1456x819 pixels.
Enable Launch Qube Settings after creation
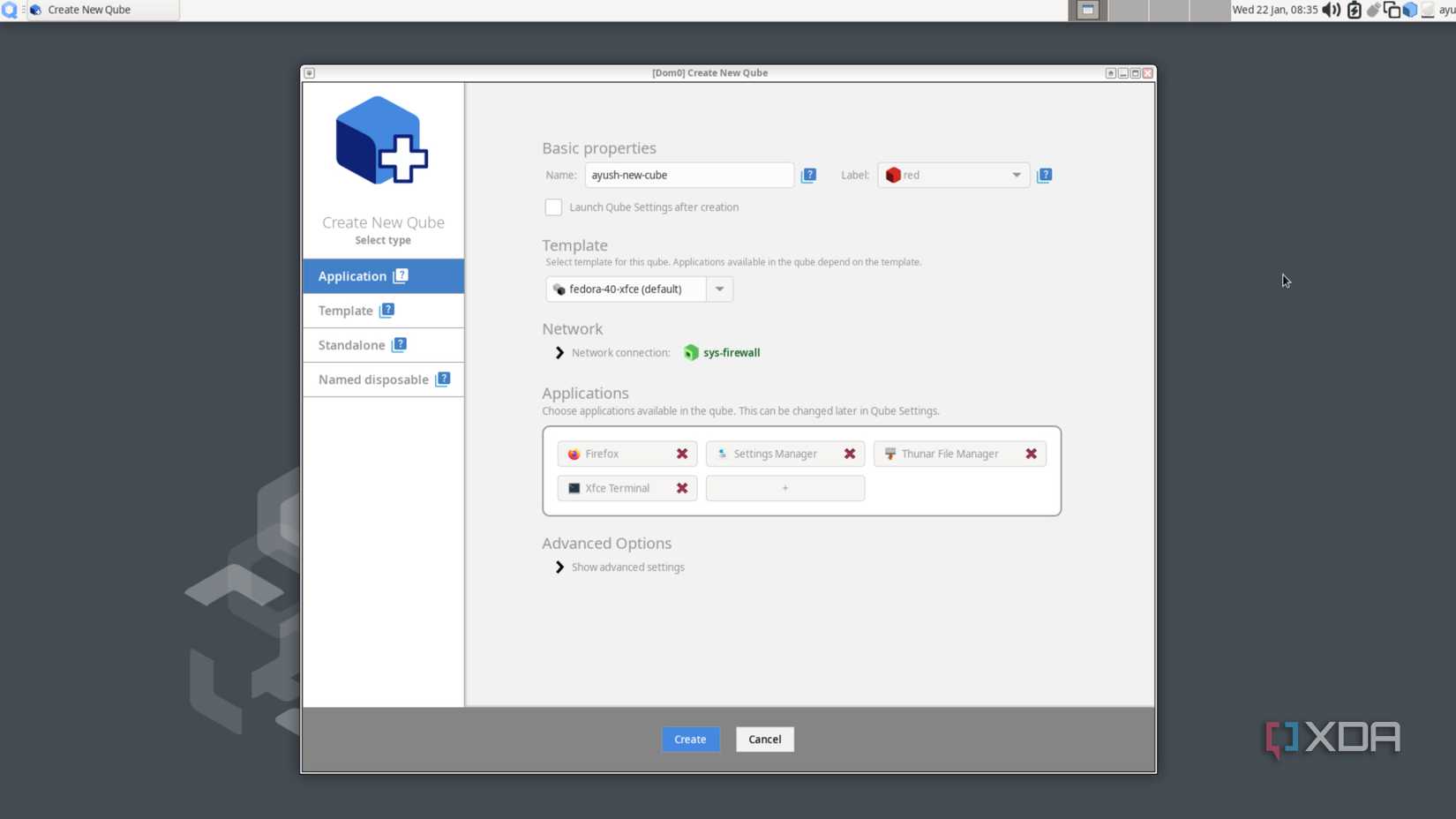553,207
